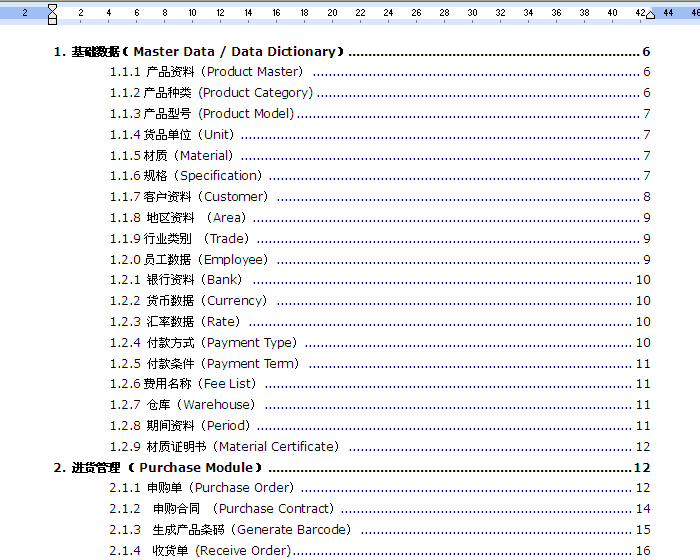The height and width of the screenshot is (560, 700).
Task: Jump to the Purchase Module heading
Action: click(160, 468)
